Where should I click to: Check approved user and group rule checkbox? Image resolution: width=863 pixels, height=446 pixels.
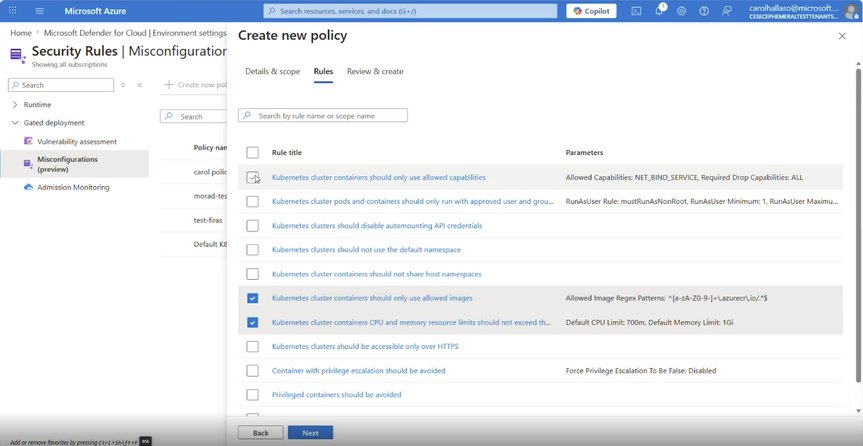point(252,202)
